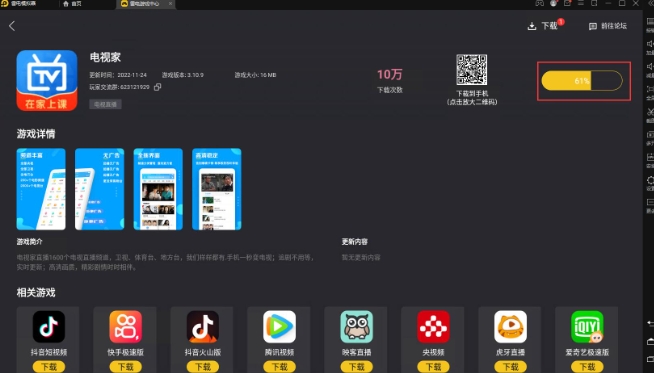Image resolution: width=654 pixels, height=373 pixels.
Task: Download 快手极速版 with its 下载 button
Action: point(126,367)
